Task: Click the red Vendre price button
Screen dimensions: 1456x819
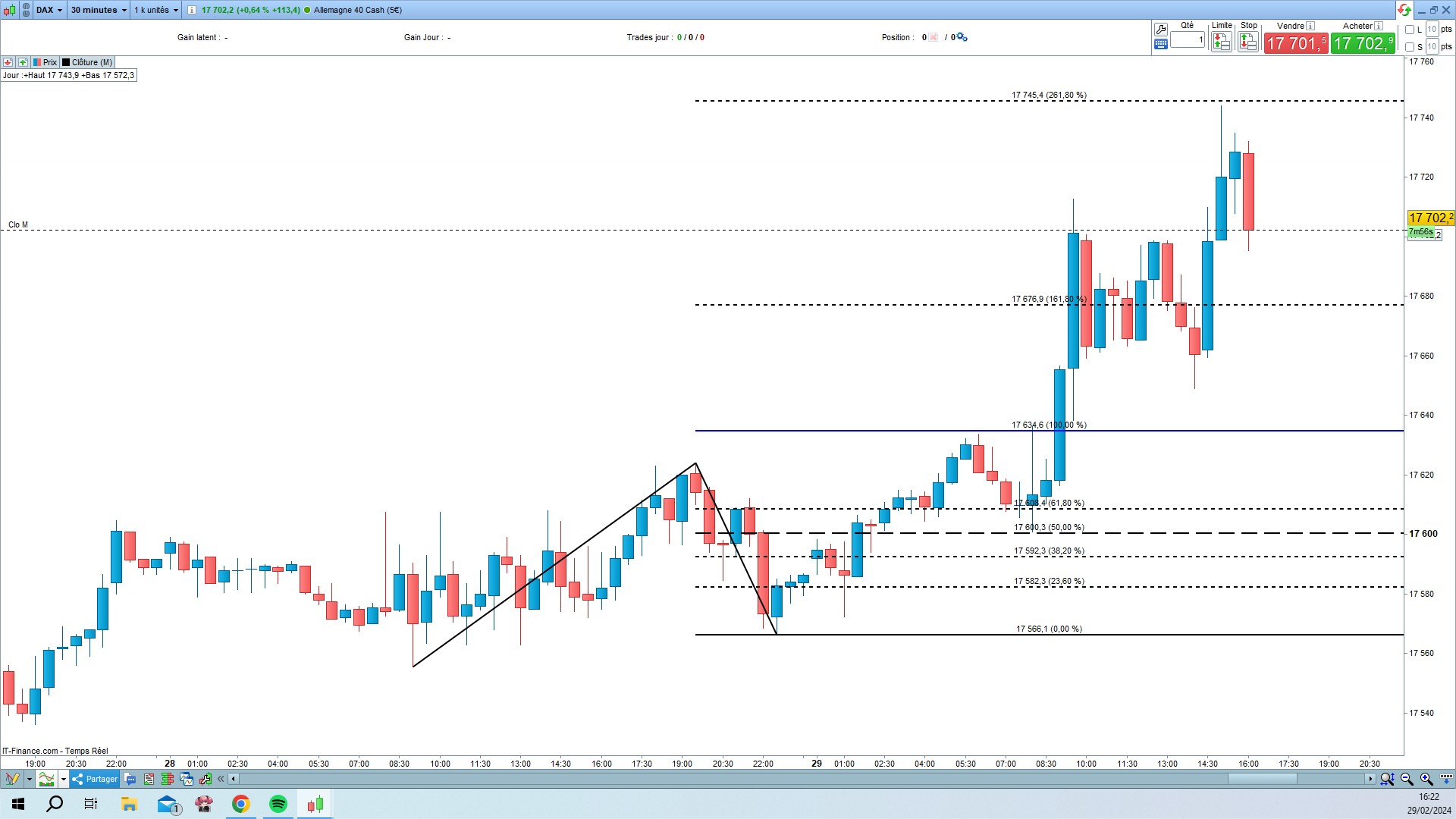Action: [x=1296, y=43]
